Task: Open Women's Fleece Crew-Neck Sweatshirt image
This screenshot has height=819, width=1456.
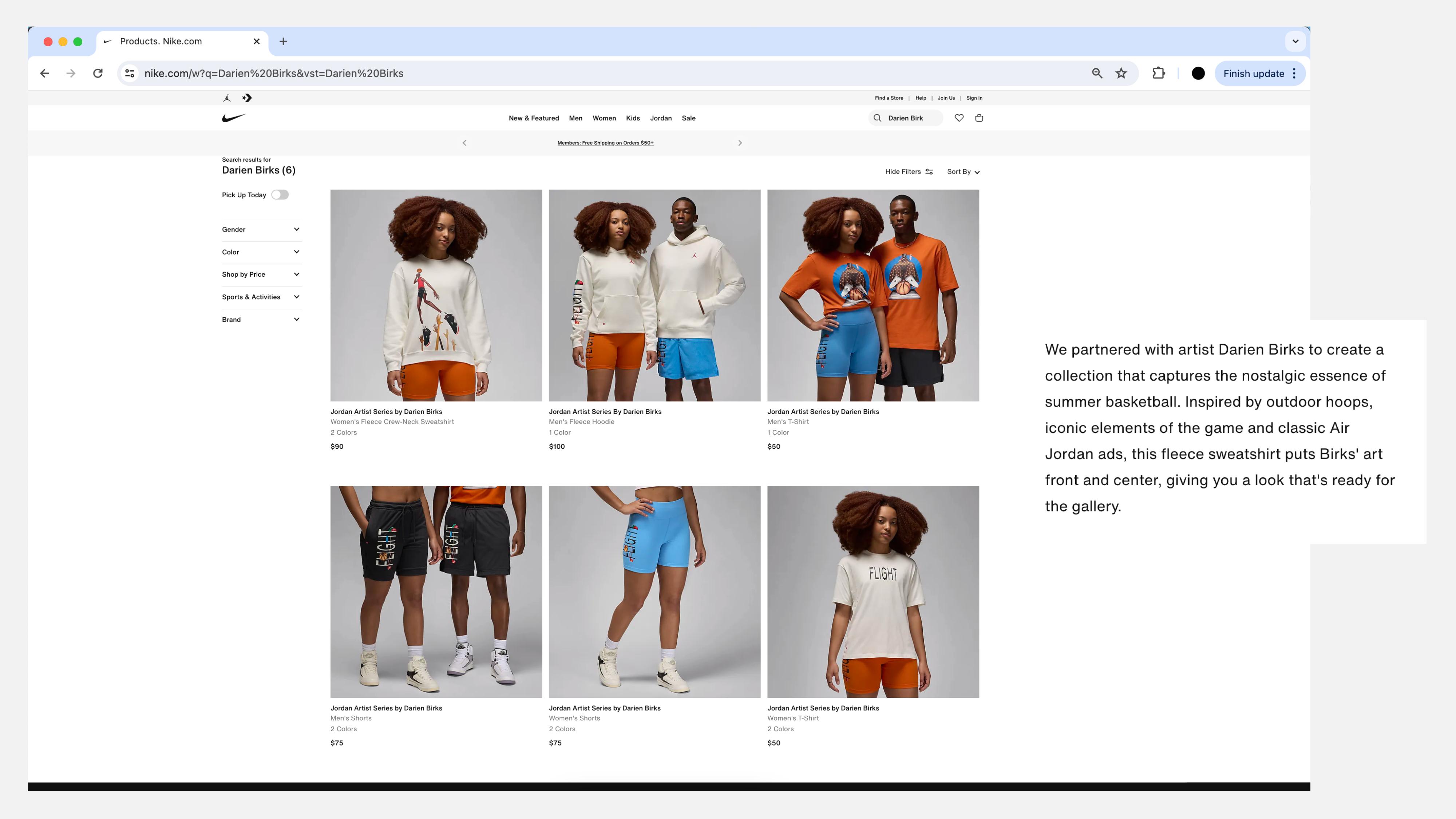Action: 436,295
